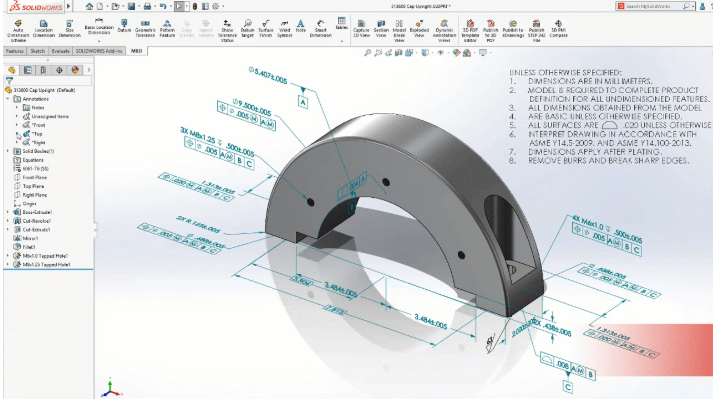
Task: Toggle Dynamic Annotation Views
Action: click(x=444, y=30)
